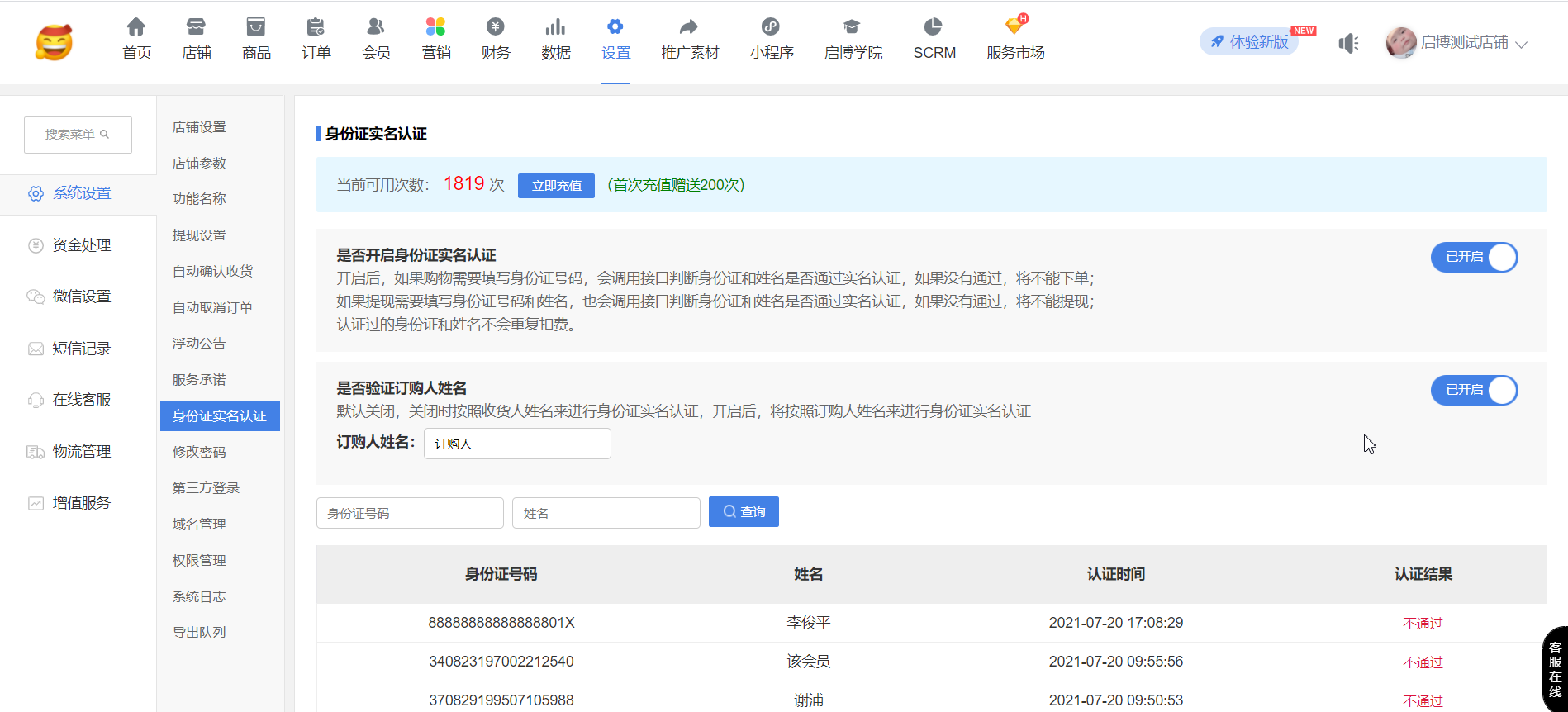Open 物流管理 in the left sidebar
Viewport: 1568px width, 712px height.
81,452
